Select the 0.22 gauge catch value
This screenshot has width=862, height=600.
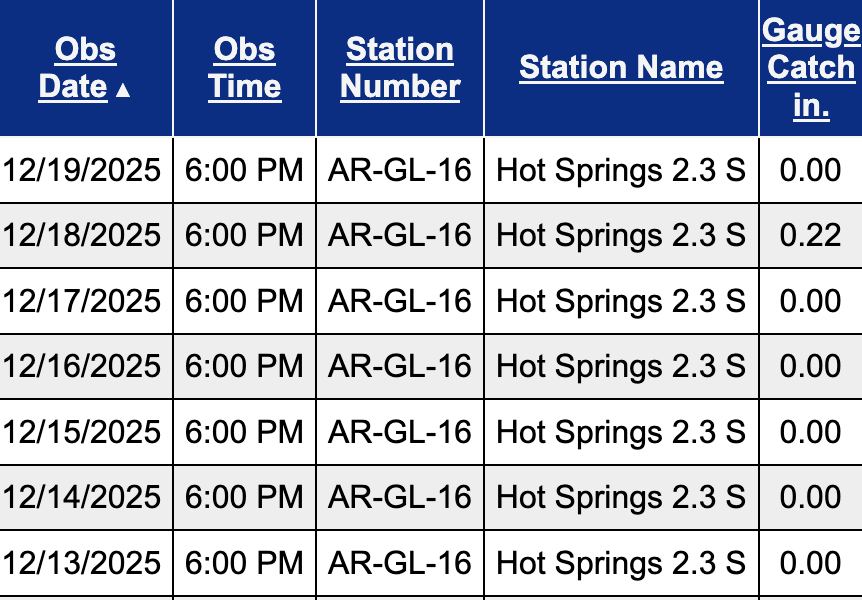pos(810,235)
